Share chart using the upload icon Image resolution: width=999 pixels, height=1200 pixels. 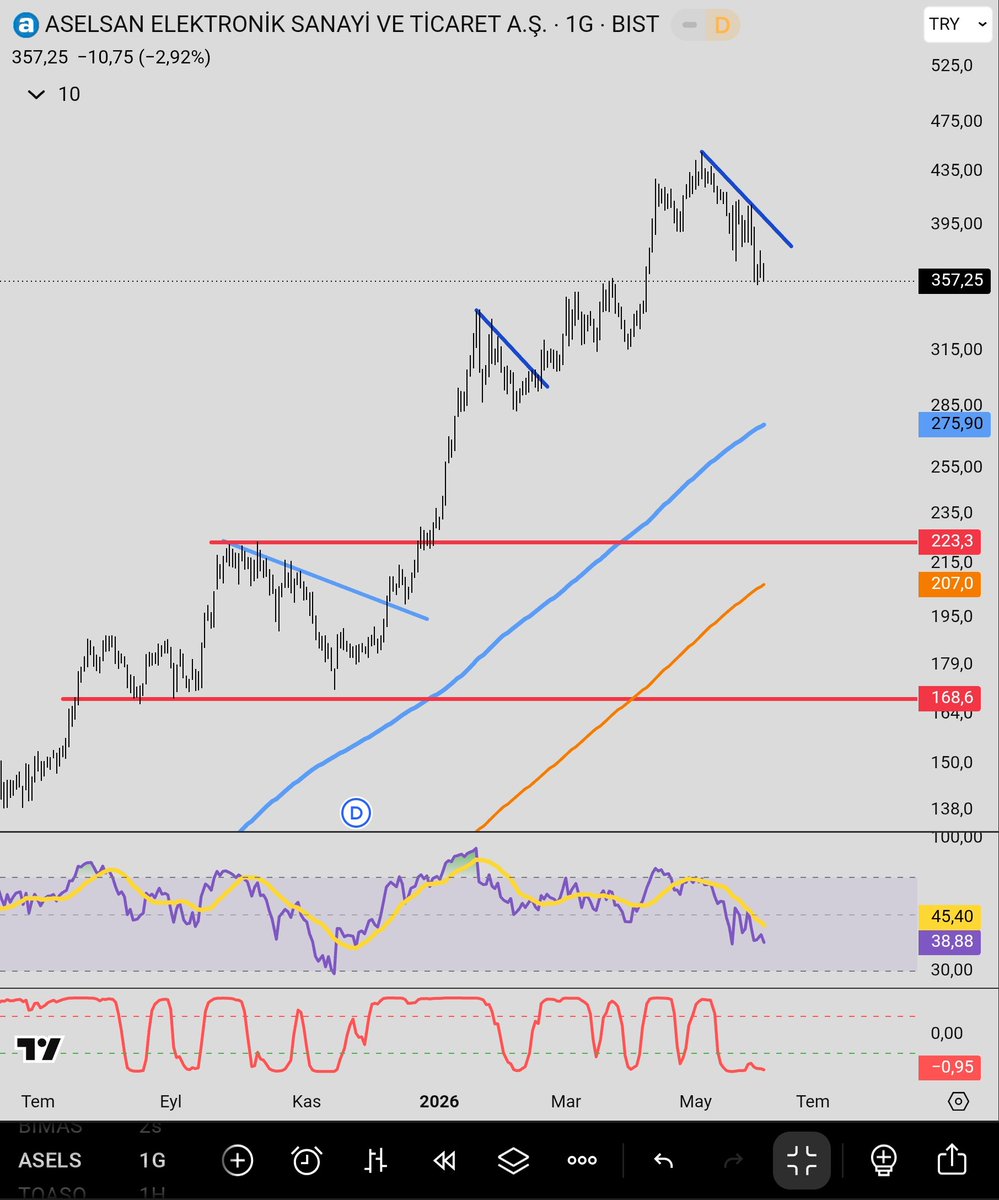[x=951, y=1160]
